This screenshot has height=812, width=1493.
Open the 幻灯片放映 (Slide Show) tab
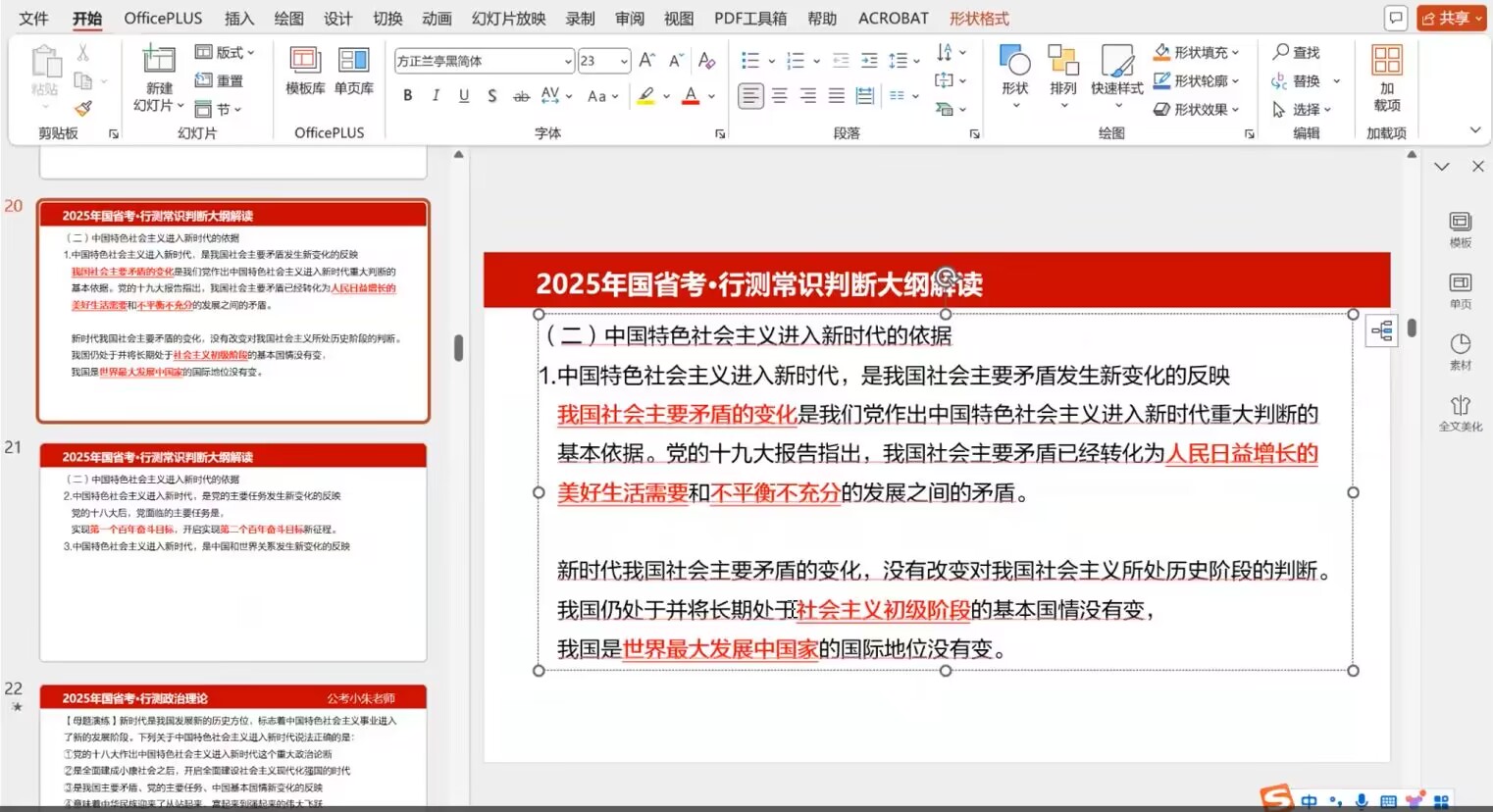508,18
